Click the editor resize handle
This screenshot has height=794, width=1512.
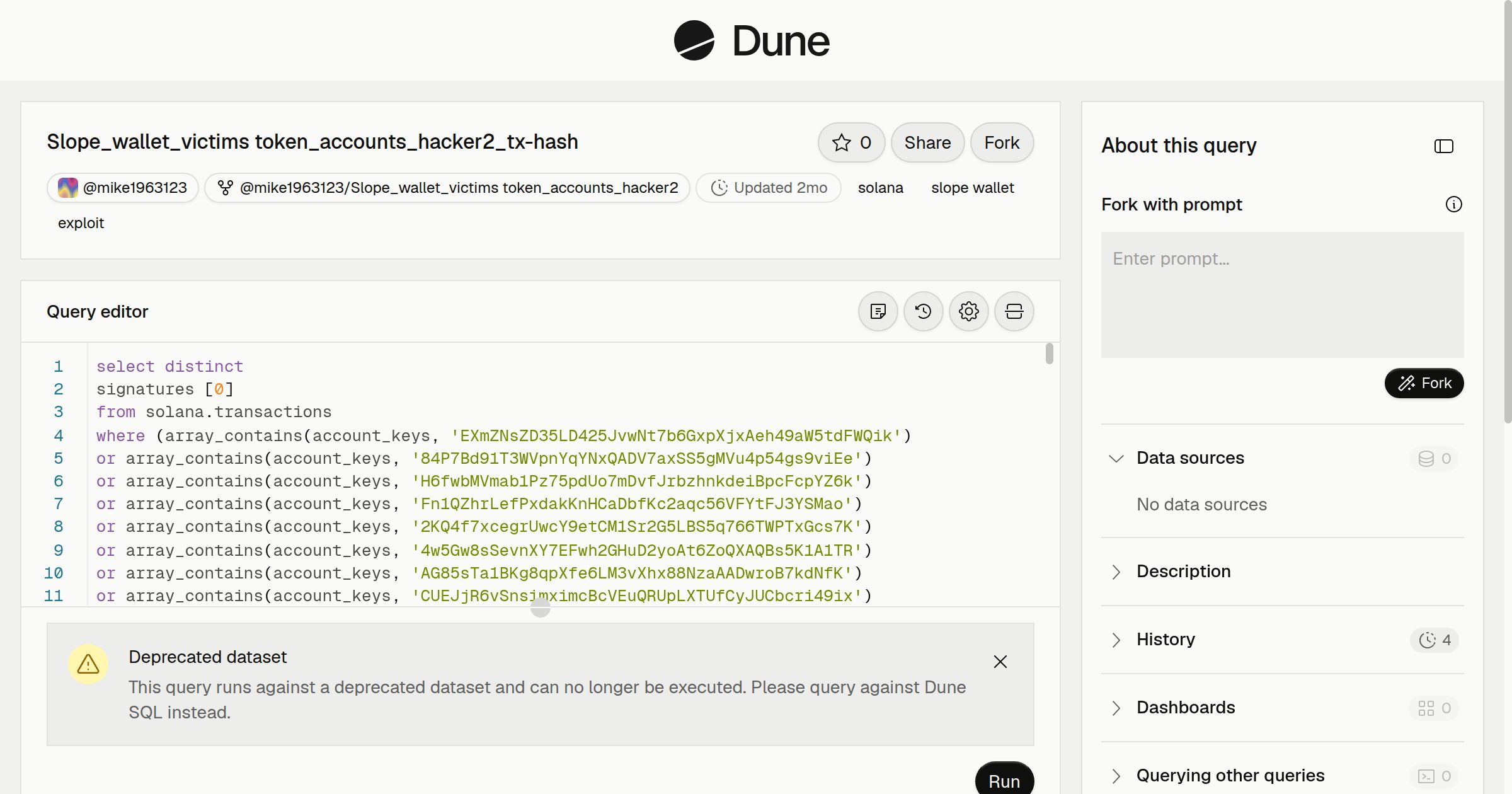click(x=541, y=607)
